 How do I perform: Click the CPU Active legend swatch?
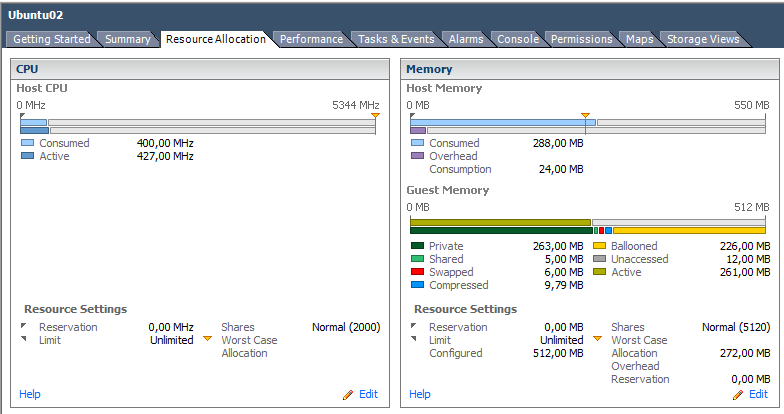(x=28, y=156)
